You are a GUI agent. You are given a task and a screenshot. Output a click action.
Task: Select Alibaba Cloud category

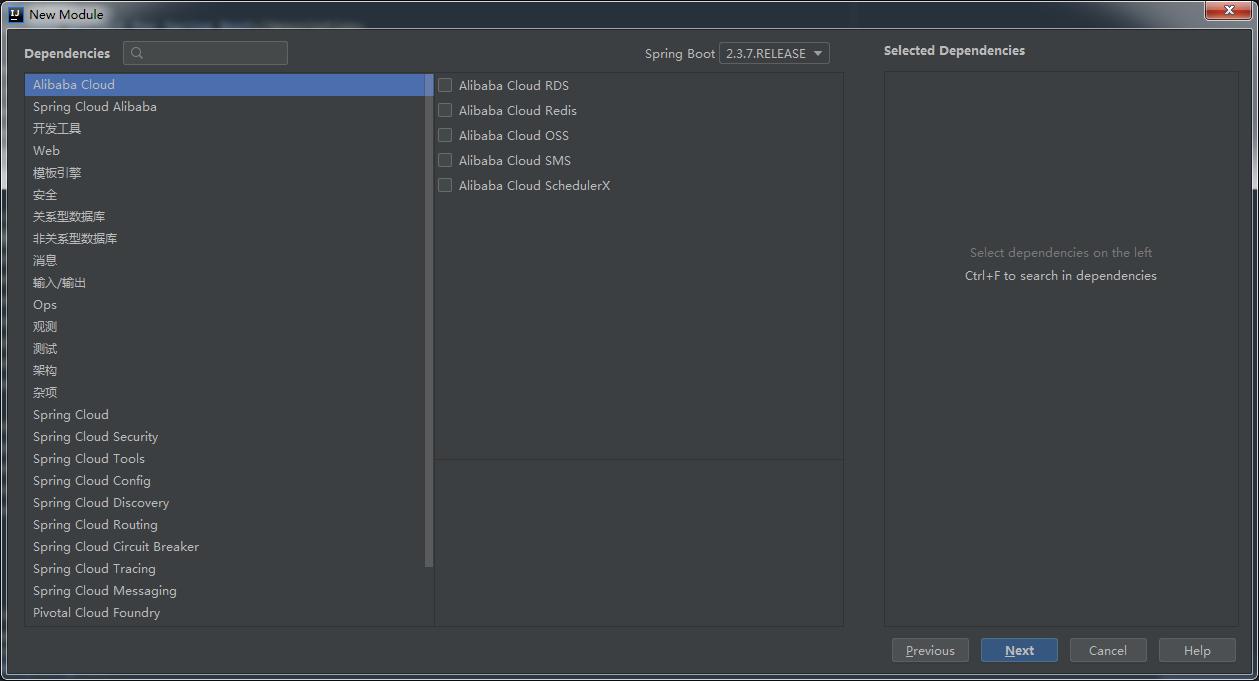[225, 85]
